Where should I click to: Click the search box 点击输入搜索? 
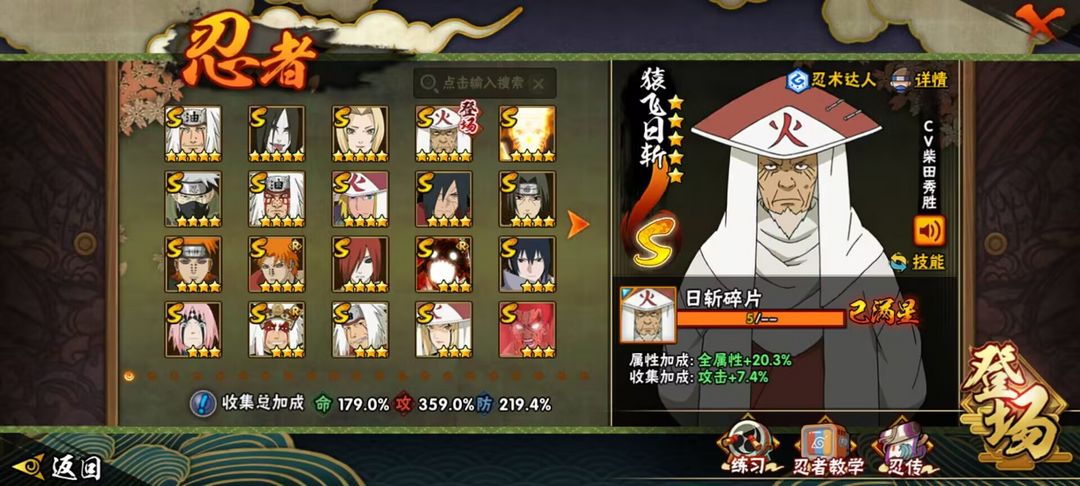pyautogui.click(x=484, y=83)
